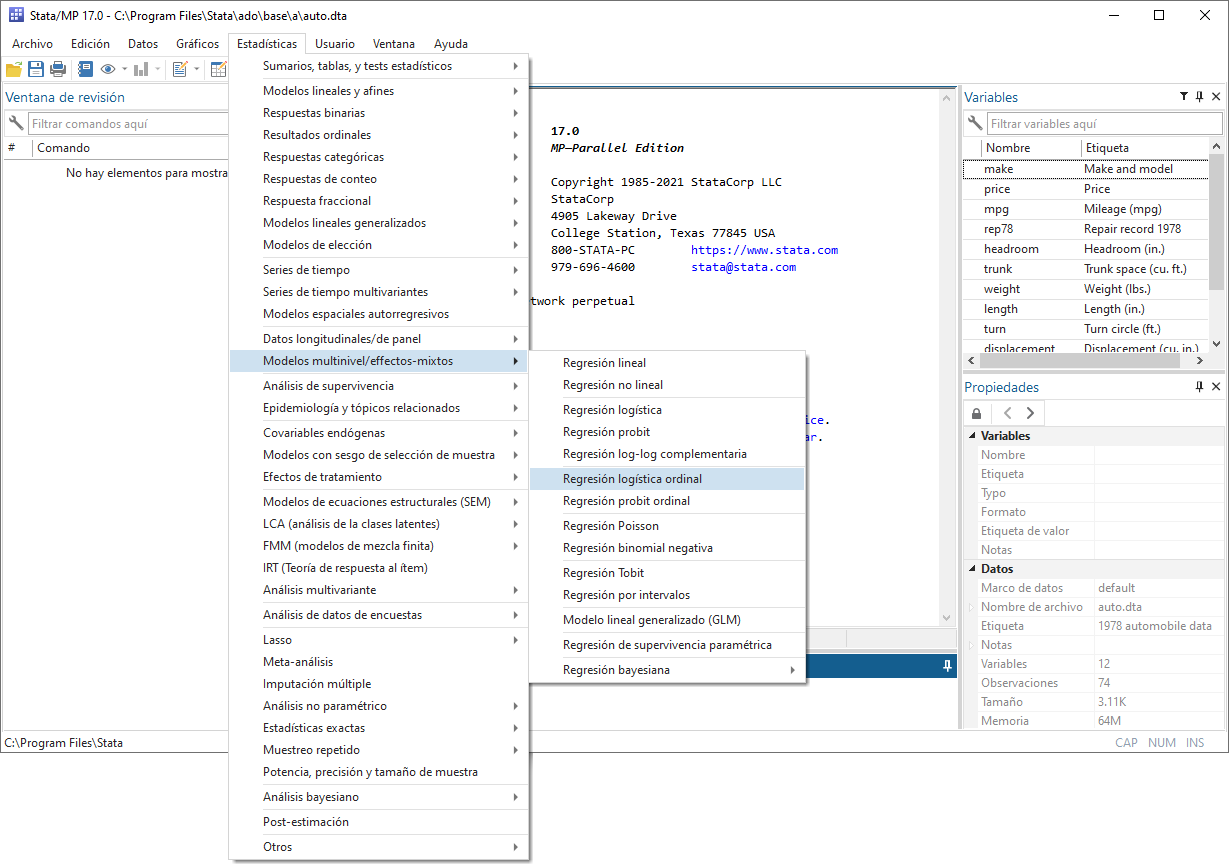
Task: Pin the Variables panel
Action: coord(1200,97)
